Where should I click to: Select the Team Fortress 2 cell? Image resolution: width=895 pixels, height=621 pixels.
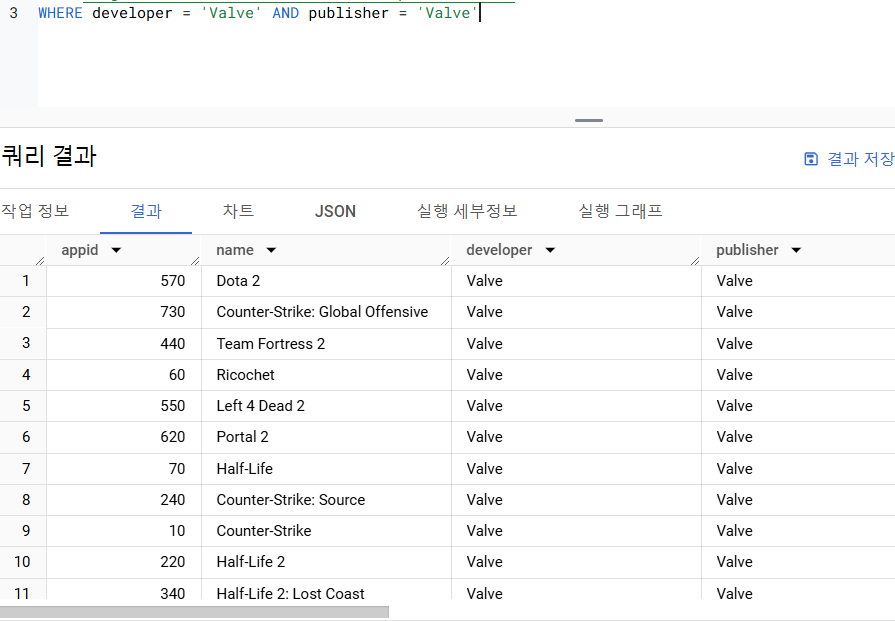[326, 344]
